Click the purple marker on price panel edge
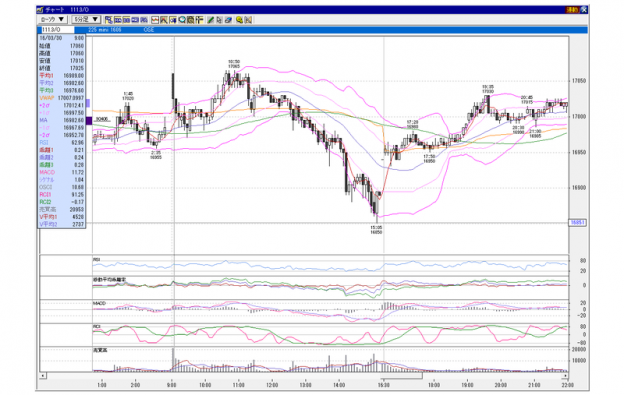The width and height of the screenshot is (624, 395). tap(89, 120)
